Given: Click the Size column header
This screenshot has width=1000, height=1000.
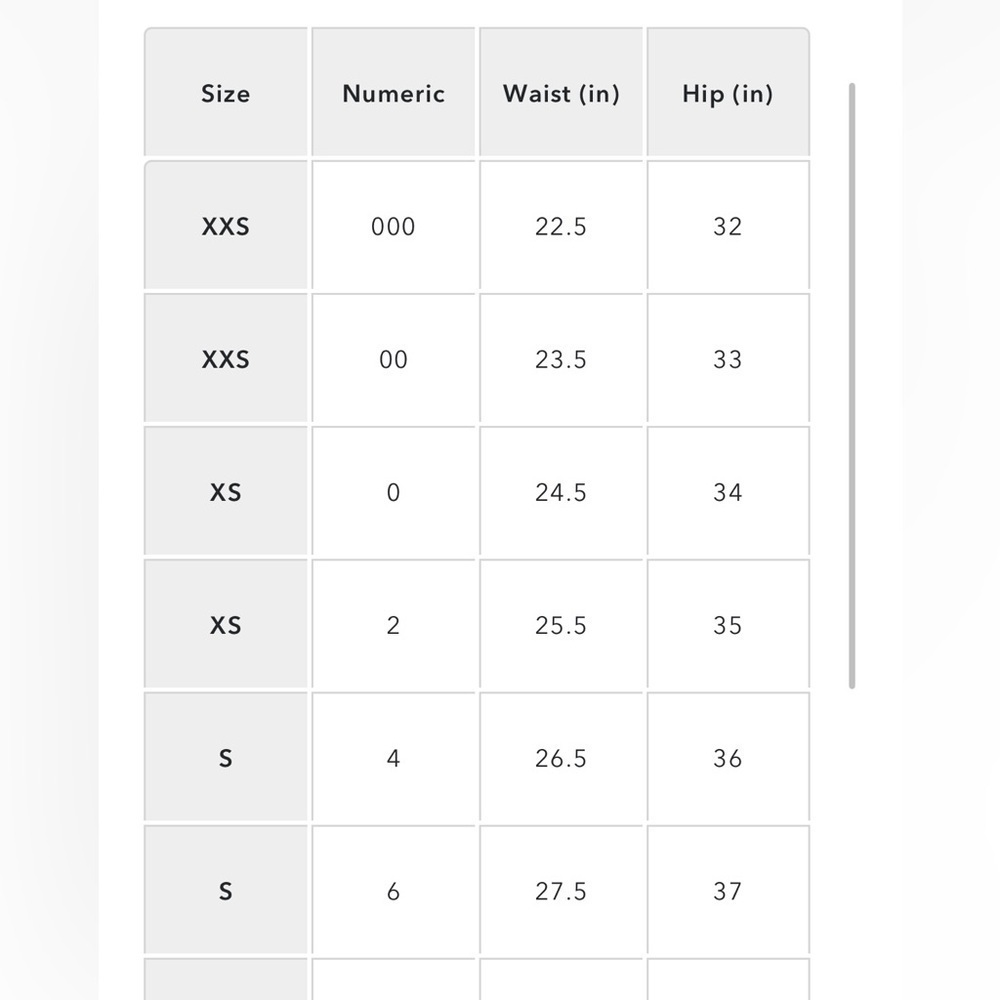Looking at the screenshot, I should click(226, 92).
